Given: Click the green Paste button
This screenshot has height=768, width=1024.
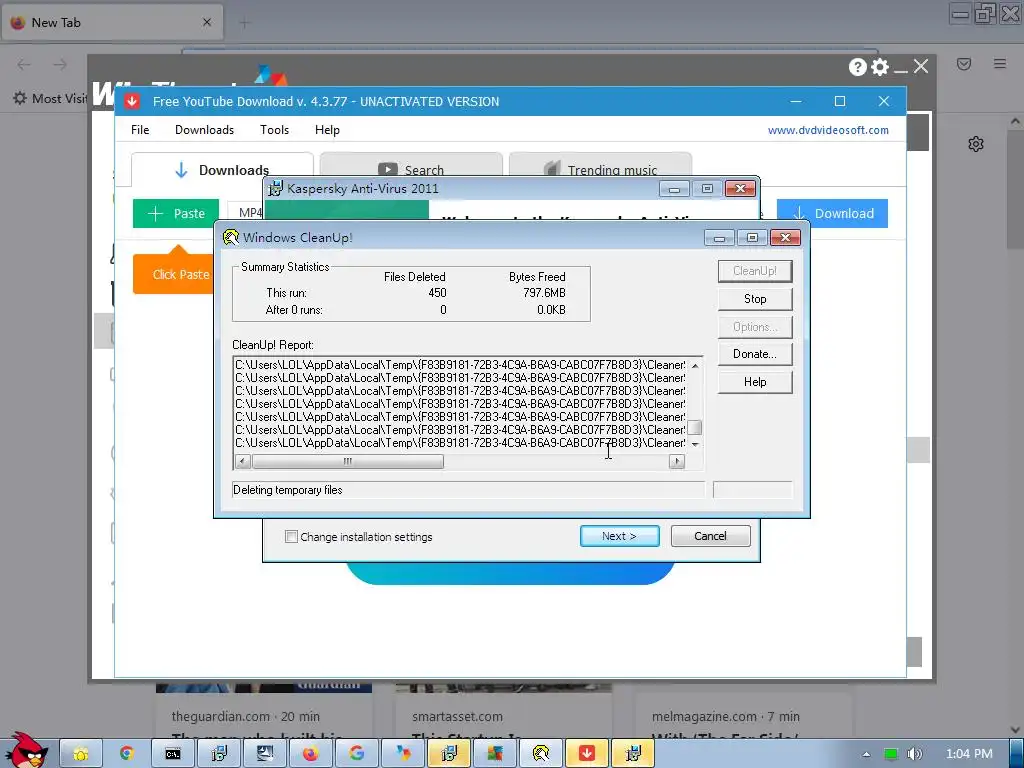Looking at the screenshot, I should point(176,213).
